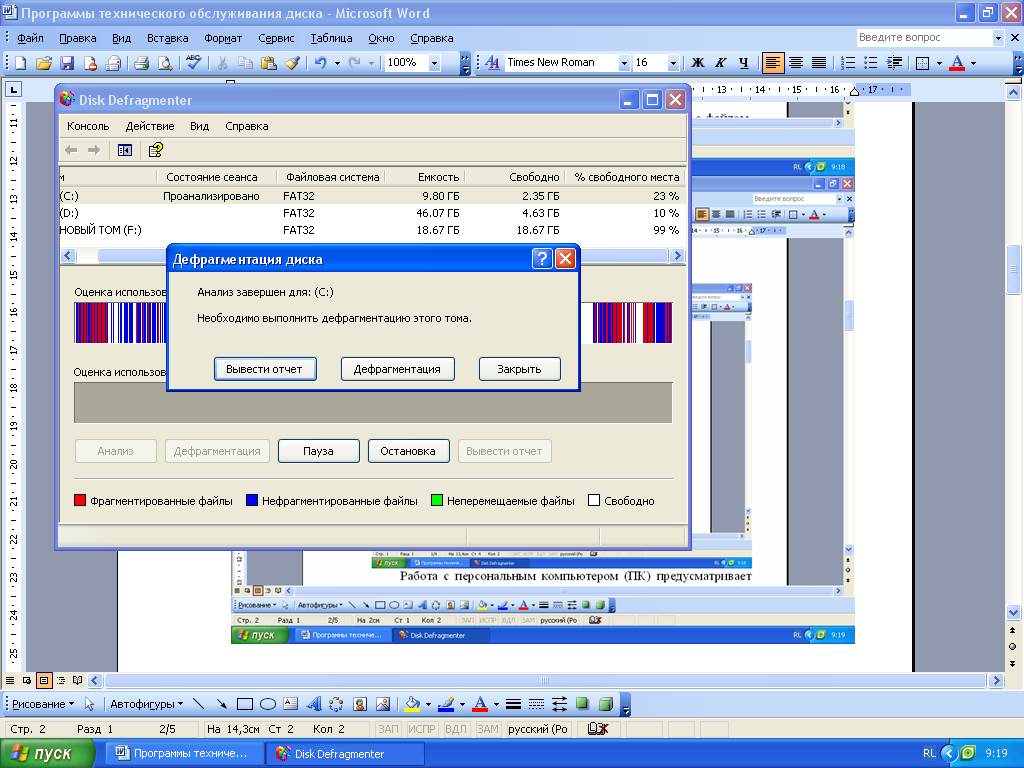1024x768 pixels.
Task: Toggle console tree icon in Disk Defragmenter
Action: click(125, 150)
